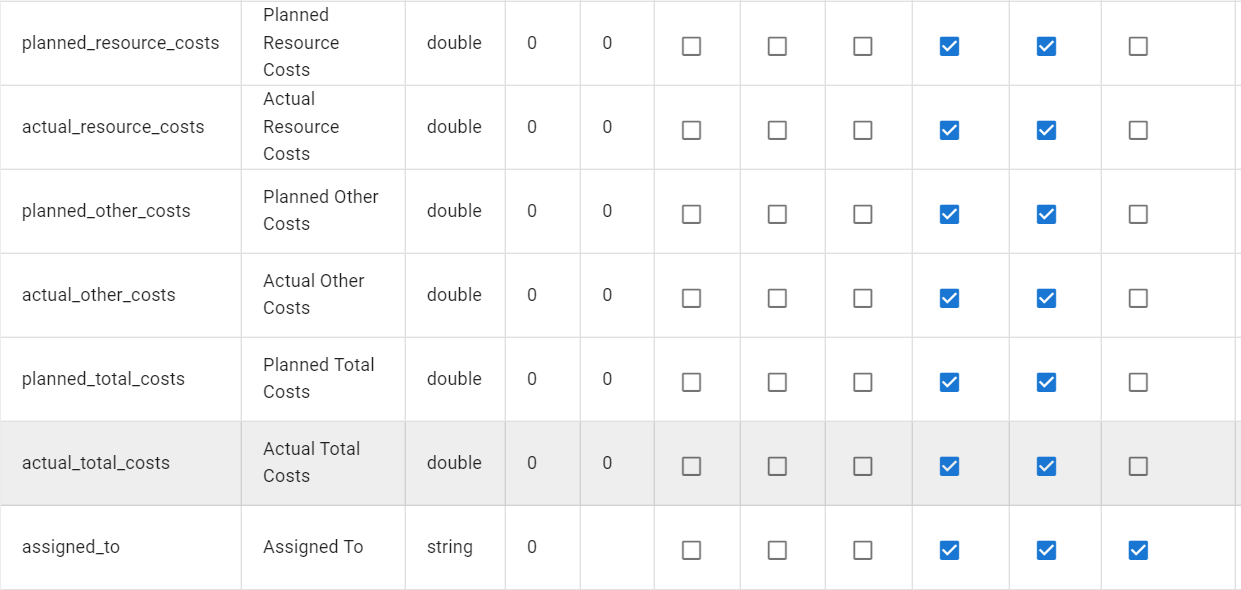Tick last checkbox in actual_resource_costs row
Screen dimensions: 1241x590
click(x=1138, y=130)
